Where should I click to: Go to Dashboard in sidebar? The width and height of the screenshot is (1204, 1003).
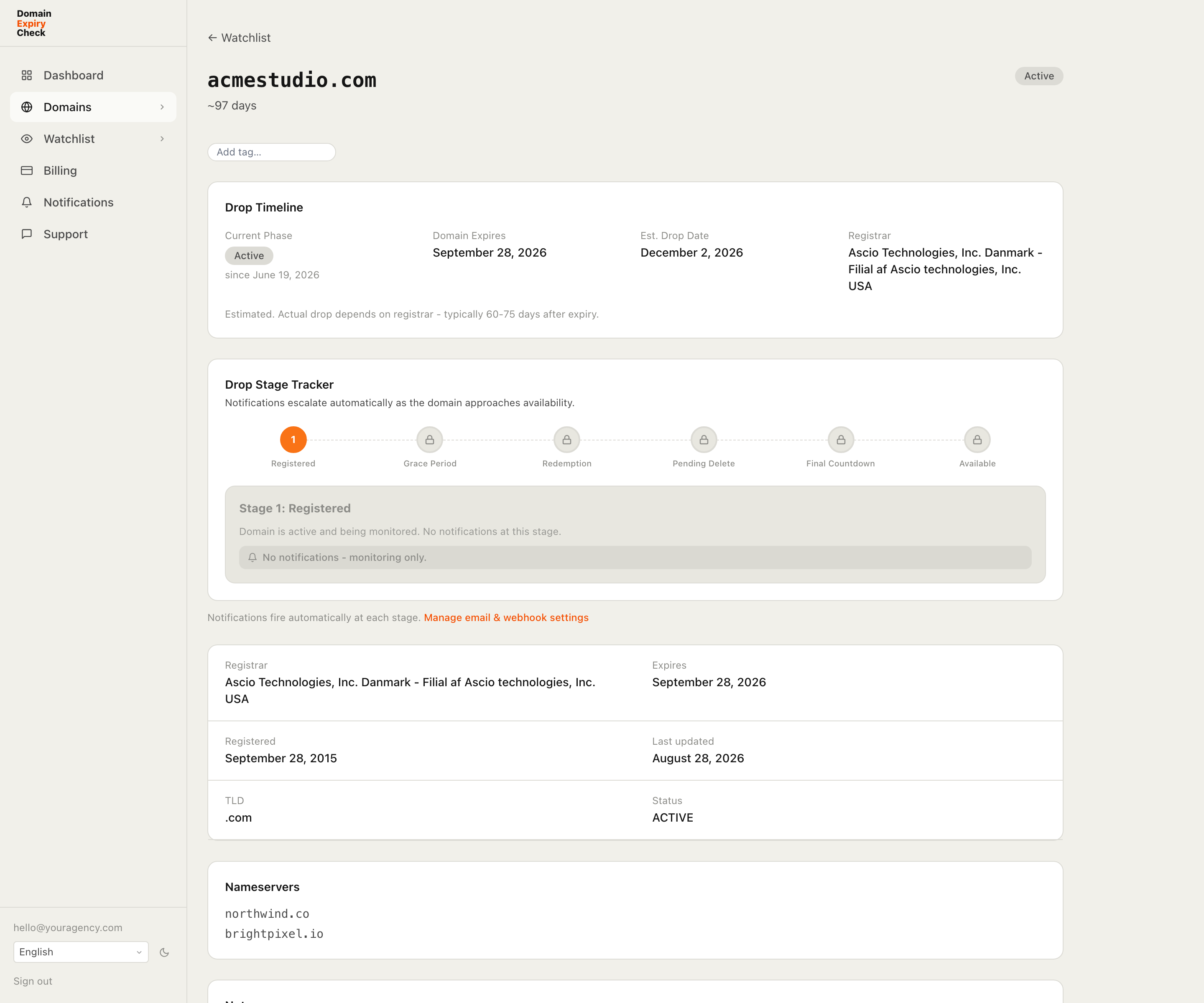[93, 75]
